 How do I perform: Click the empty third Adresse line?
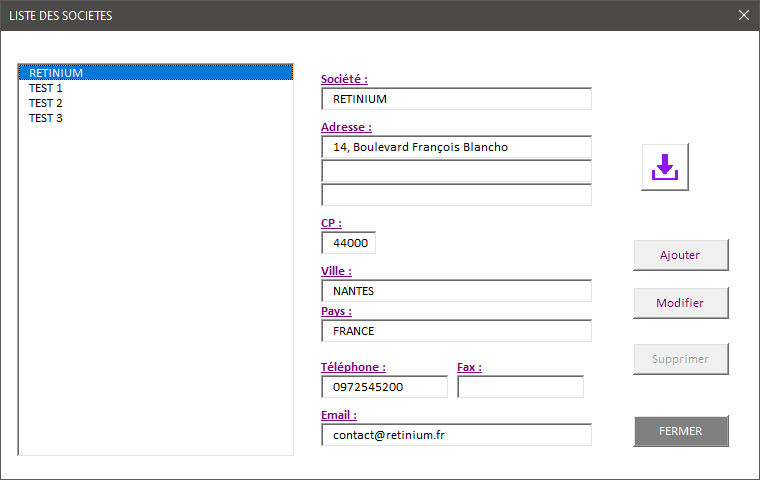[456, 195]
